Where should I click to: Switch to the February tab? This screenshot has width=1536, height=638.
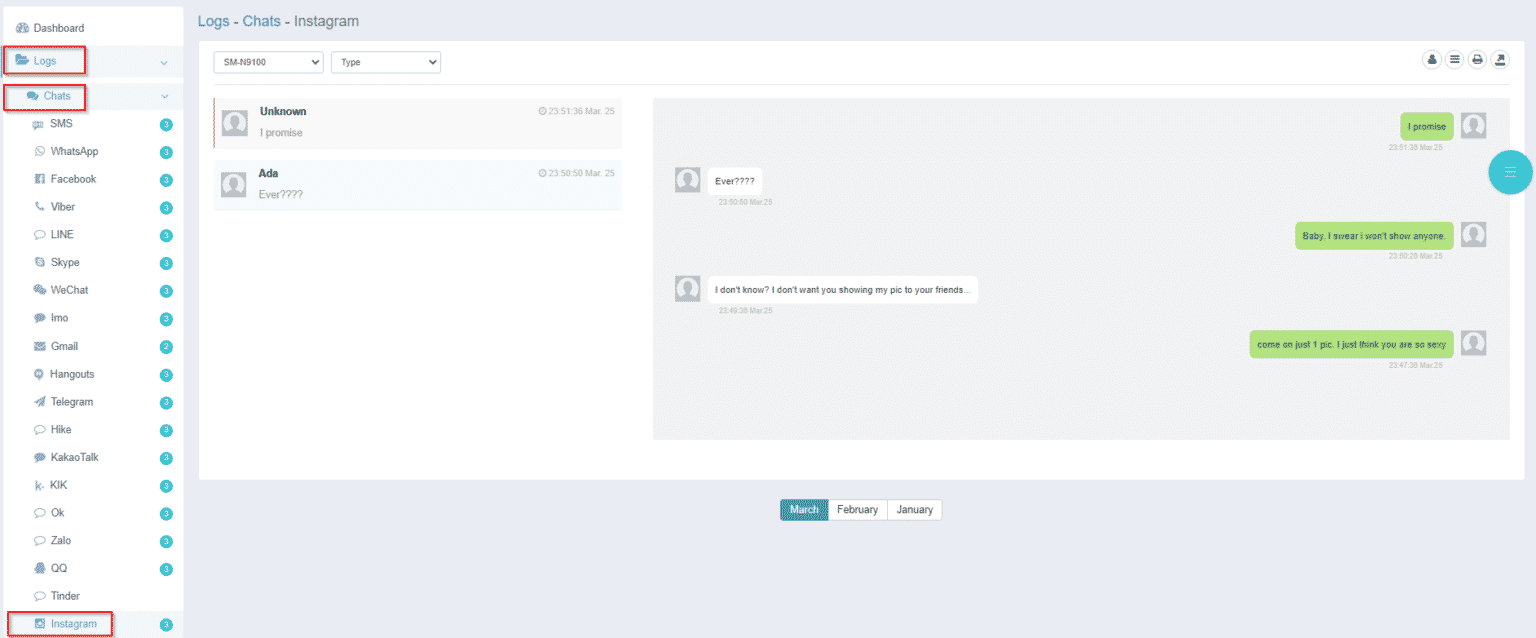(857, 510)
